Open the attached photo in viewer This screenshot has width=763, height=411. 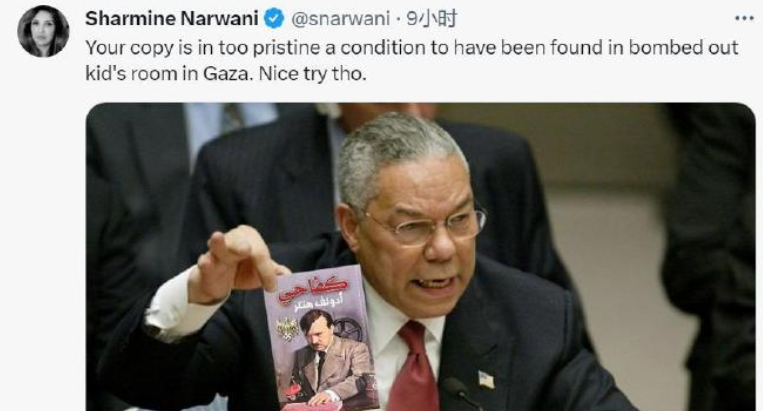(x=421, y=257)
